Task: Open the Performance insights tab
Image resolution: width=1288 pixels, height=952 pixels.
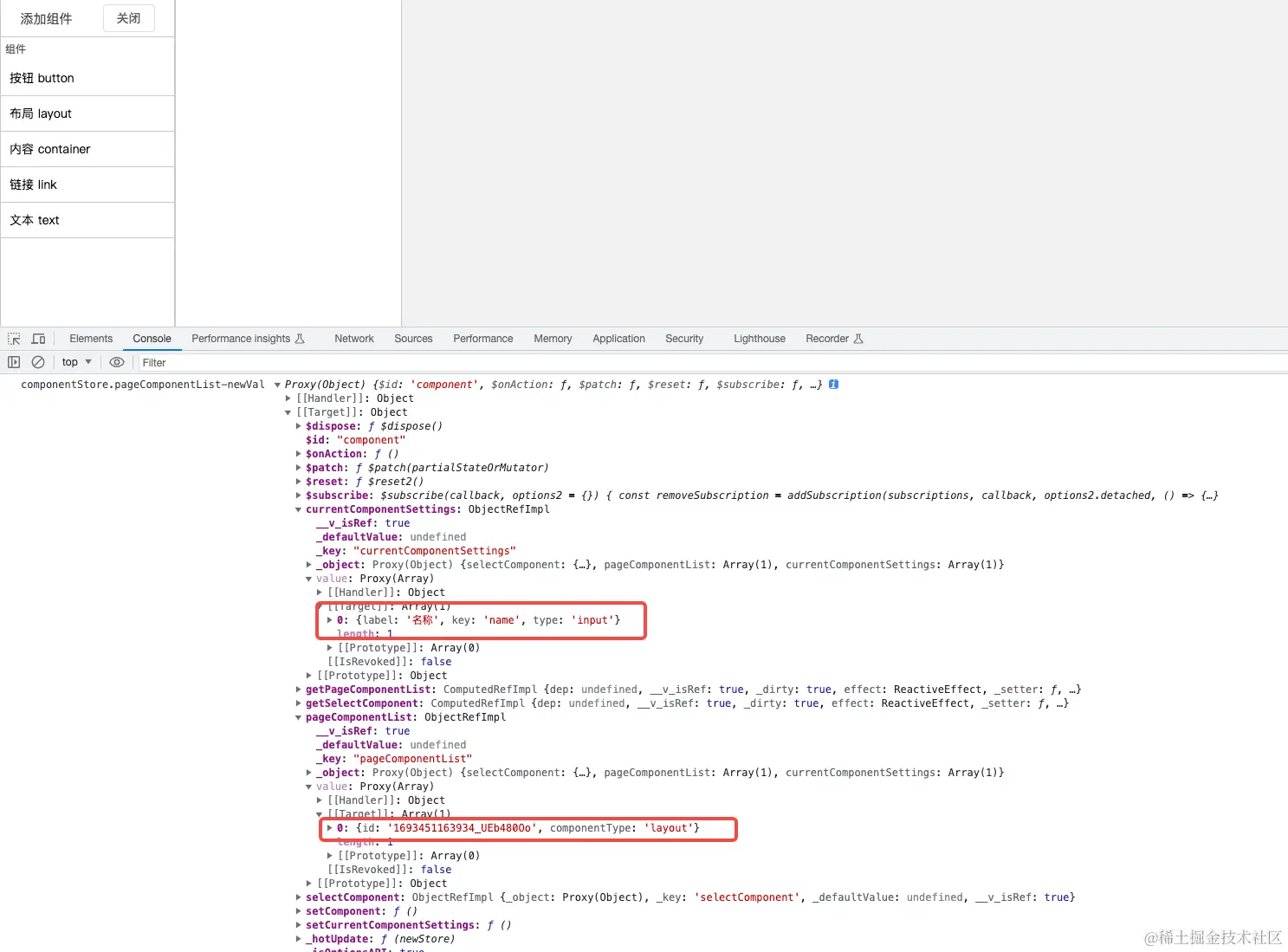Action: [248, 339]
